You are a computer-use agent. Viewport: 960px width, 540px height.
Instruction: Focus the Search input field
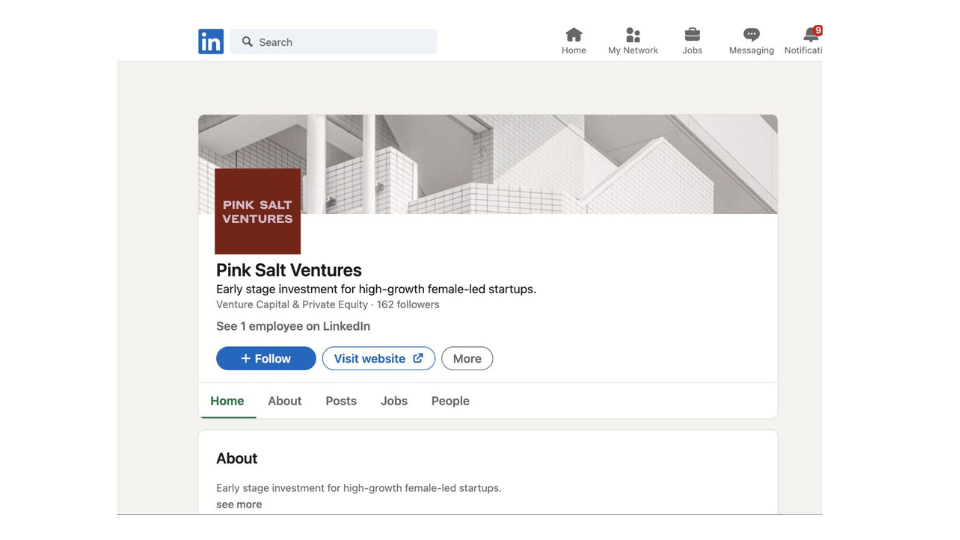[334, 42]
